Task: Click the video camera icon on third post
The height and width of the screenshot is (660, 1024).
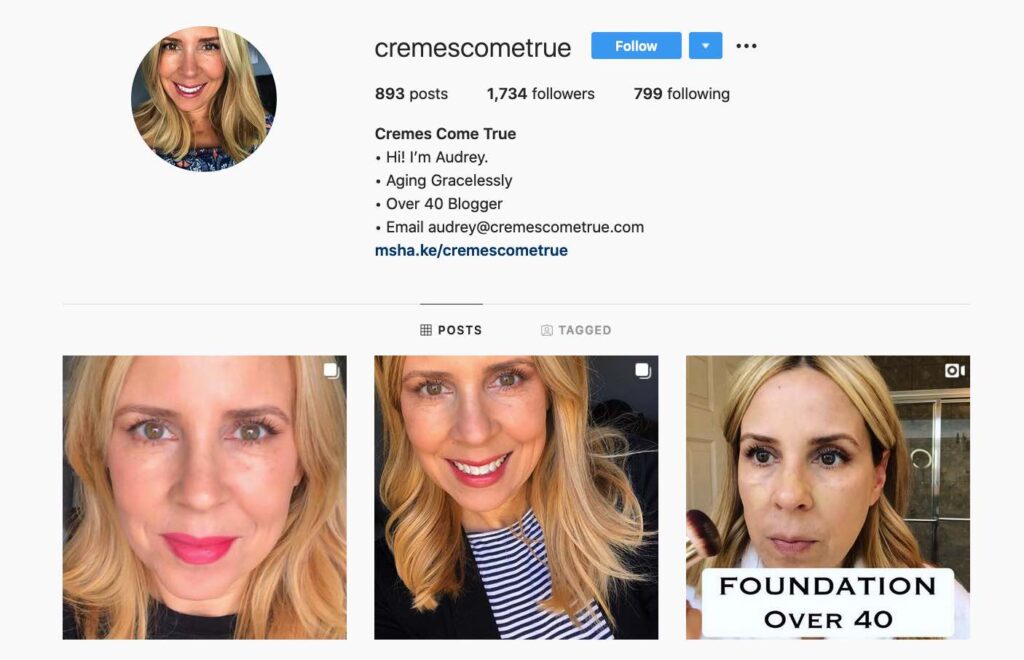Action: 955,371
